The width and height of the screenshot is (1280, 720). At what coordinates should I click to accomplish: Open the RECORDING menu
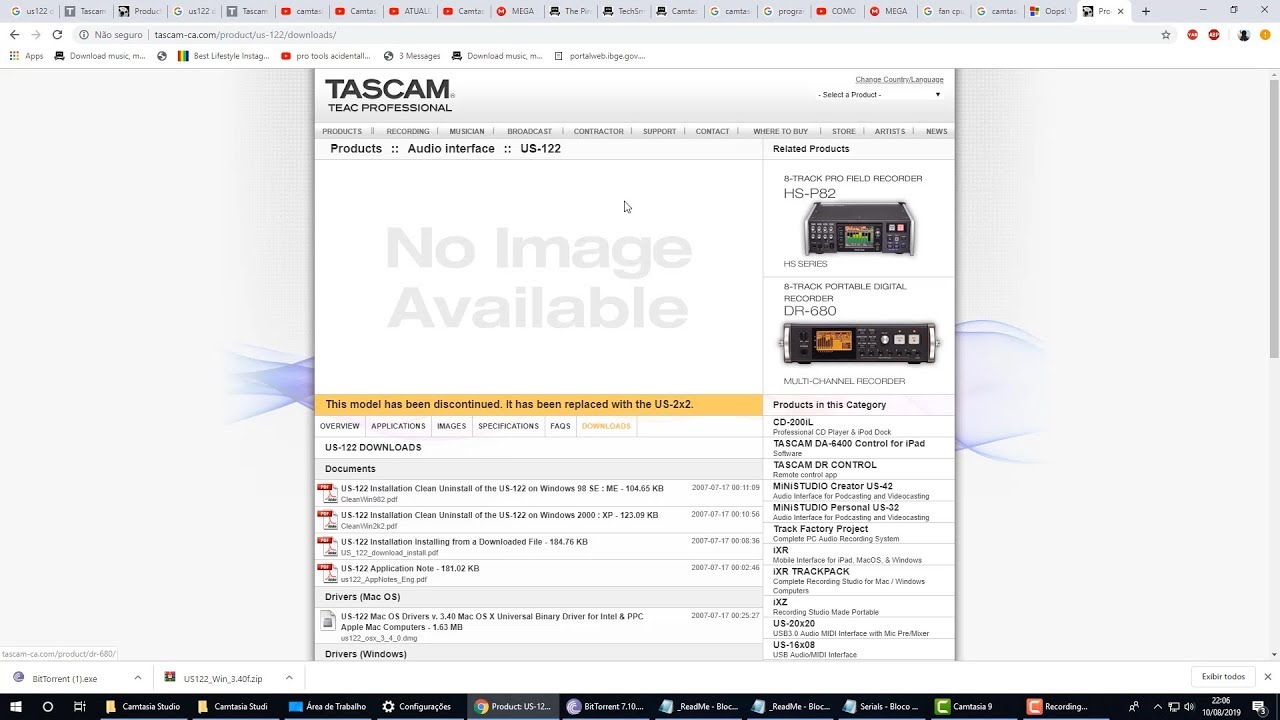(x=408, y=131)
